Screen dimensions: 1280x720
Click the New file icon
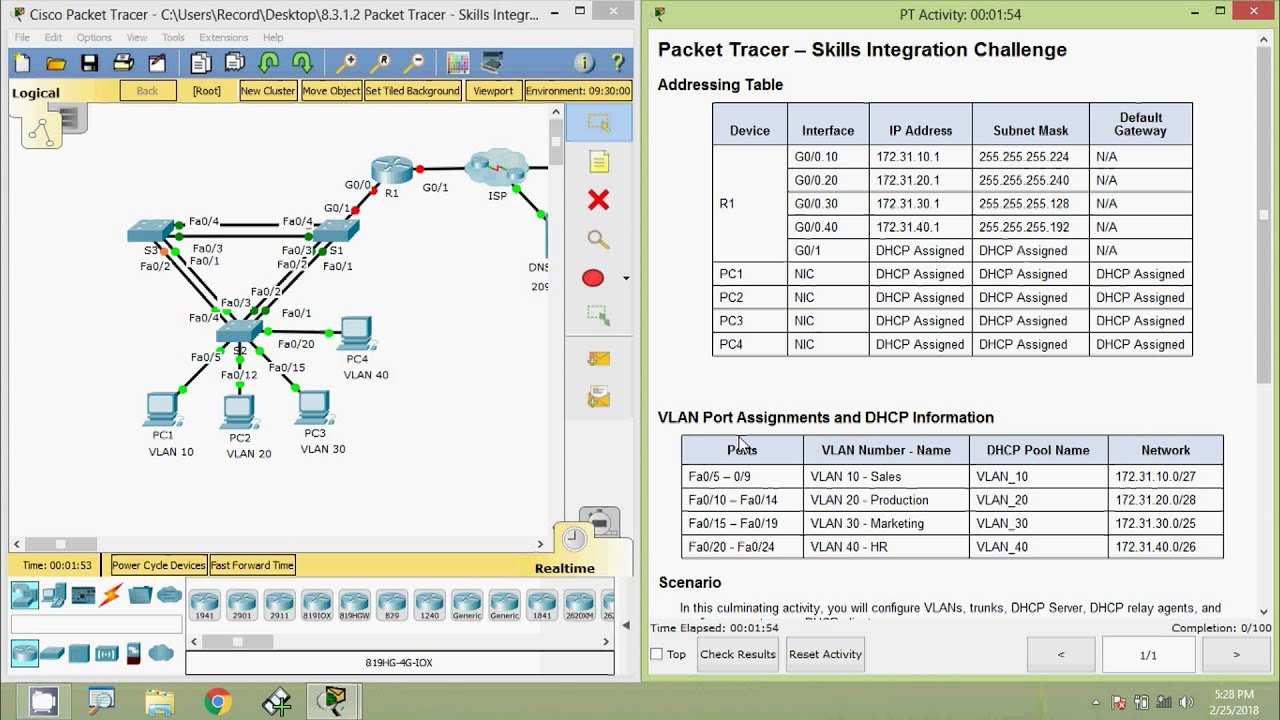click(23, 63)
